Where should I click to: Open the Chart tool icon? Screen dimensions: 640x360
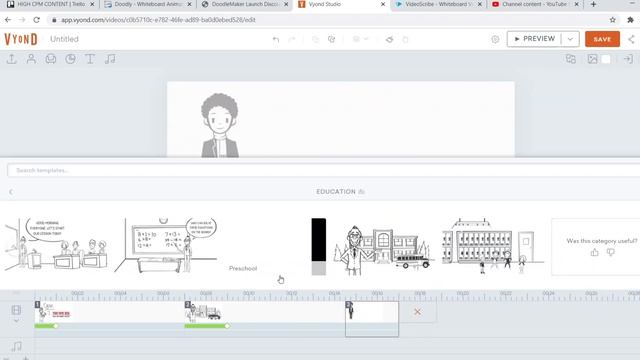pos(70,59)
